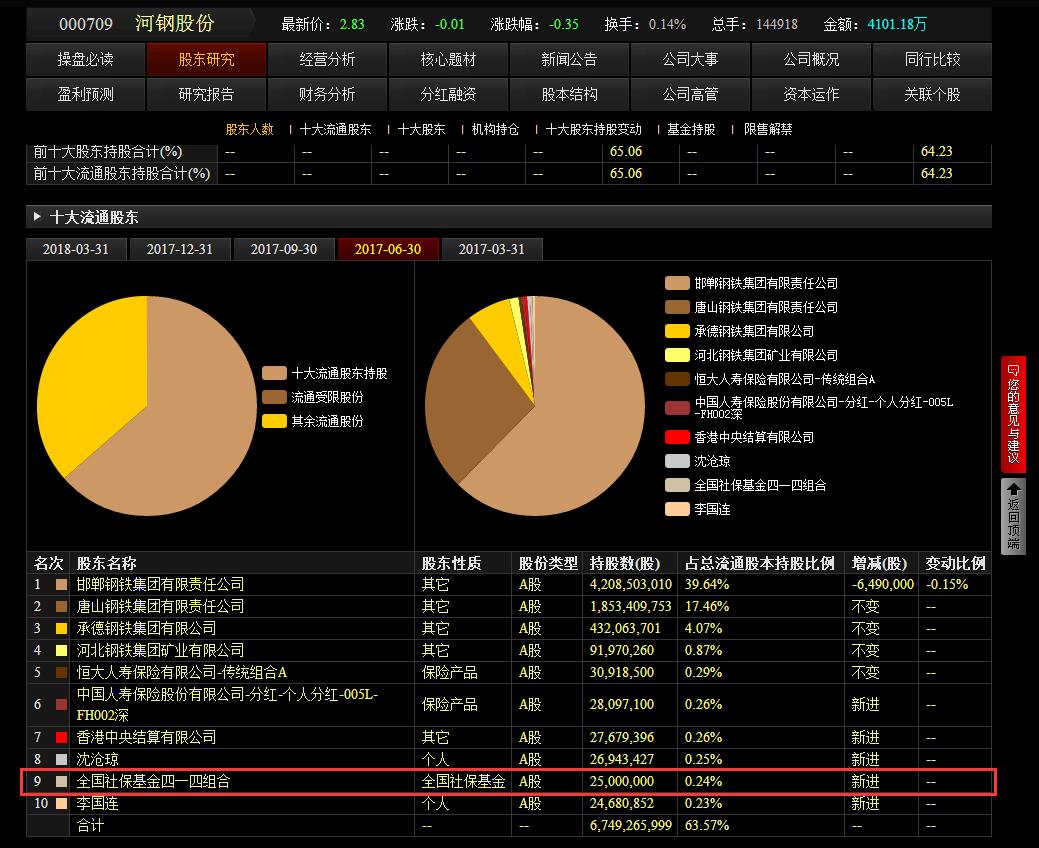Collapse the 十大流通股东 section triangle

pos(38,217)
